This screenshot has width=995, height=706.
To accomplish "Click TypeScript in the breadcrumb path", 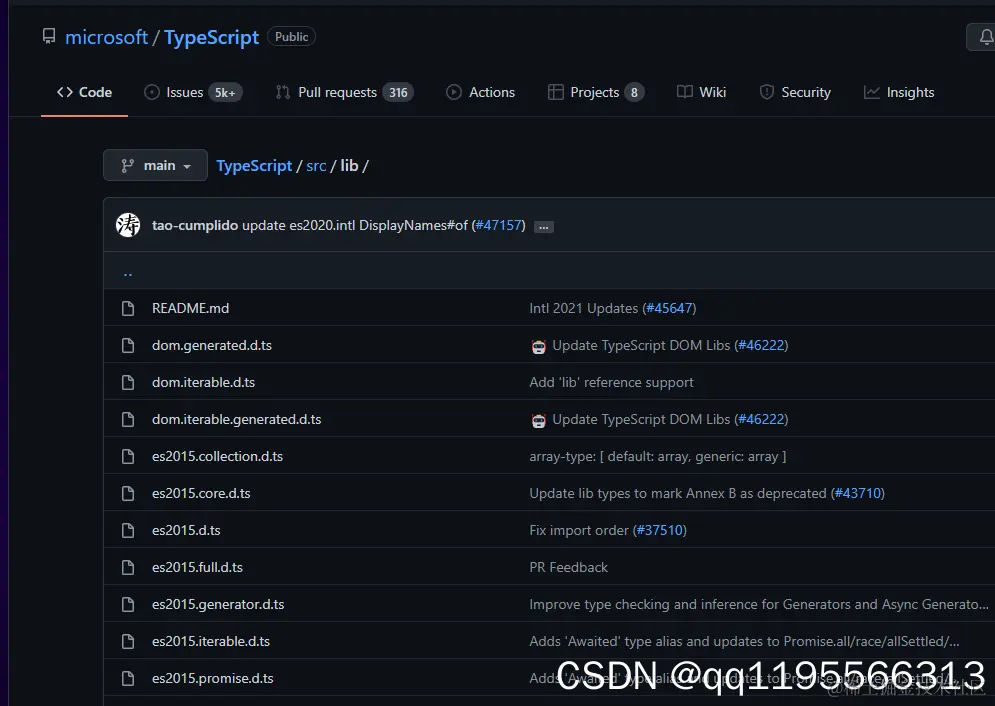I will [x=254, y=166].
